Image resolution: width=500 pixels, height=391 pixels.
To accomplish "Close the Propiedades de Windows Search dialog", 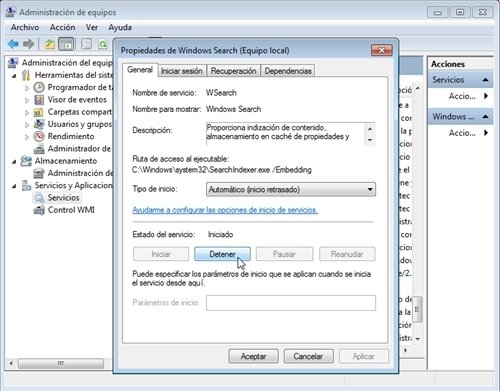I will pyautogui.click(x=382, y=50).
